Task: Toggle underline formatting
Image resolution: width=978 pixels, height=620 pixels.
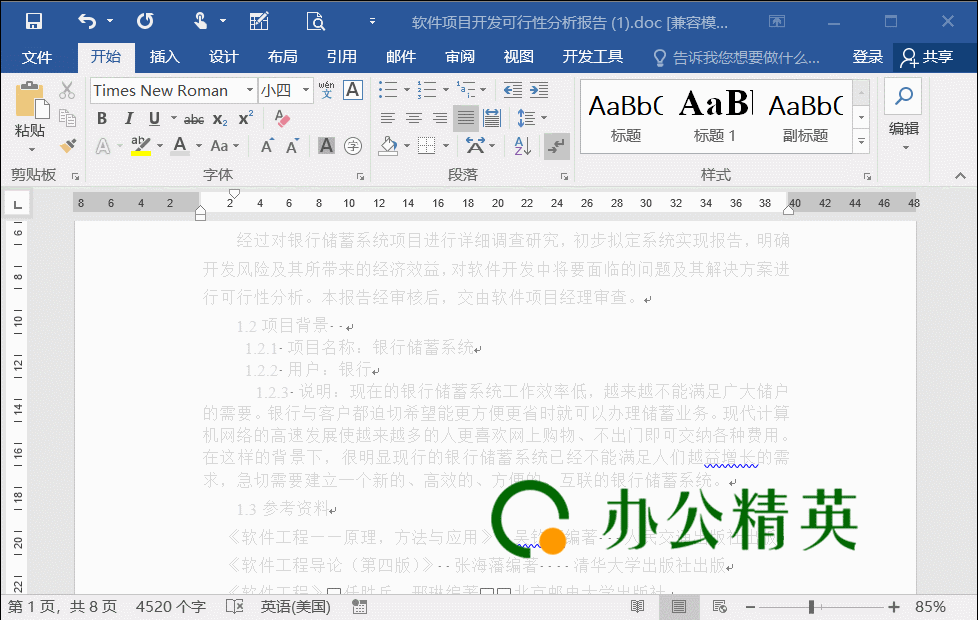Action: 155,119
